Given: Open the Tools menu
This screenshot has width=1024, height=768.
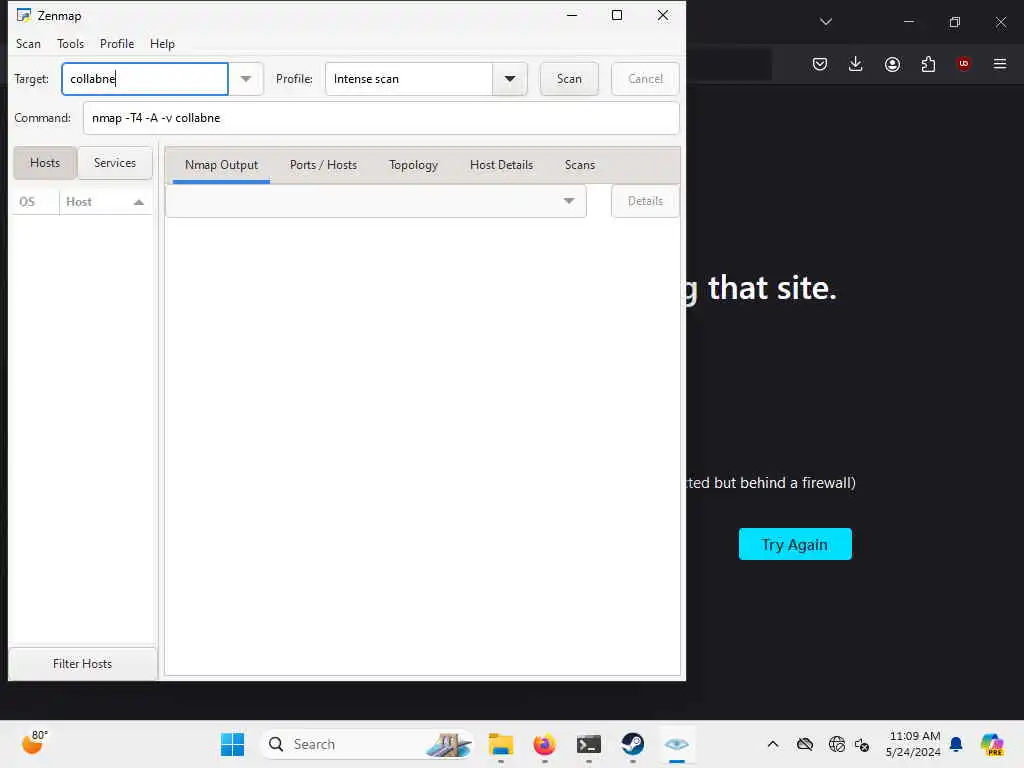Looking at the screenshot, I should point(71,44).
